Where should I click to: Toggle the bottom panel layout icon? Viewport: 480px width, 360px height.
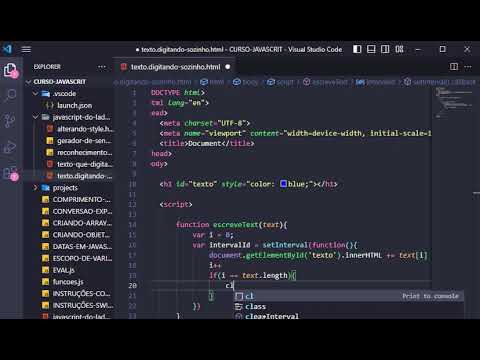pos(371,49)
